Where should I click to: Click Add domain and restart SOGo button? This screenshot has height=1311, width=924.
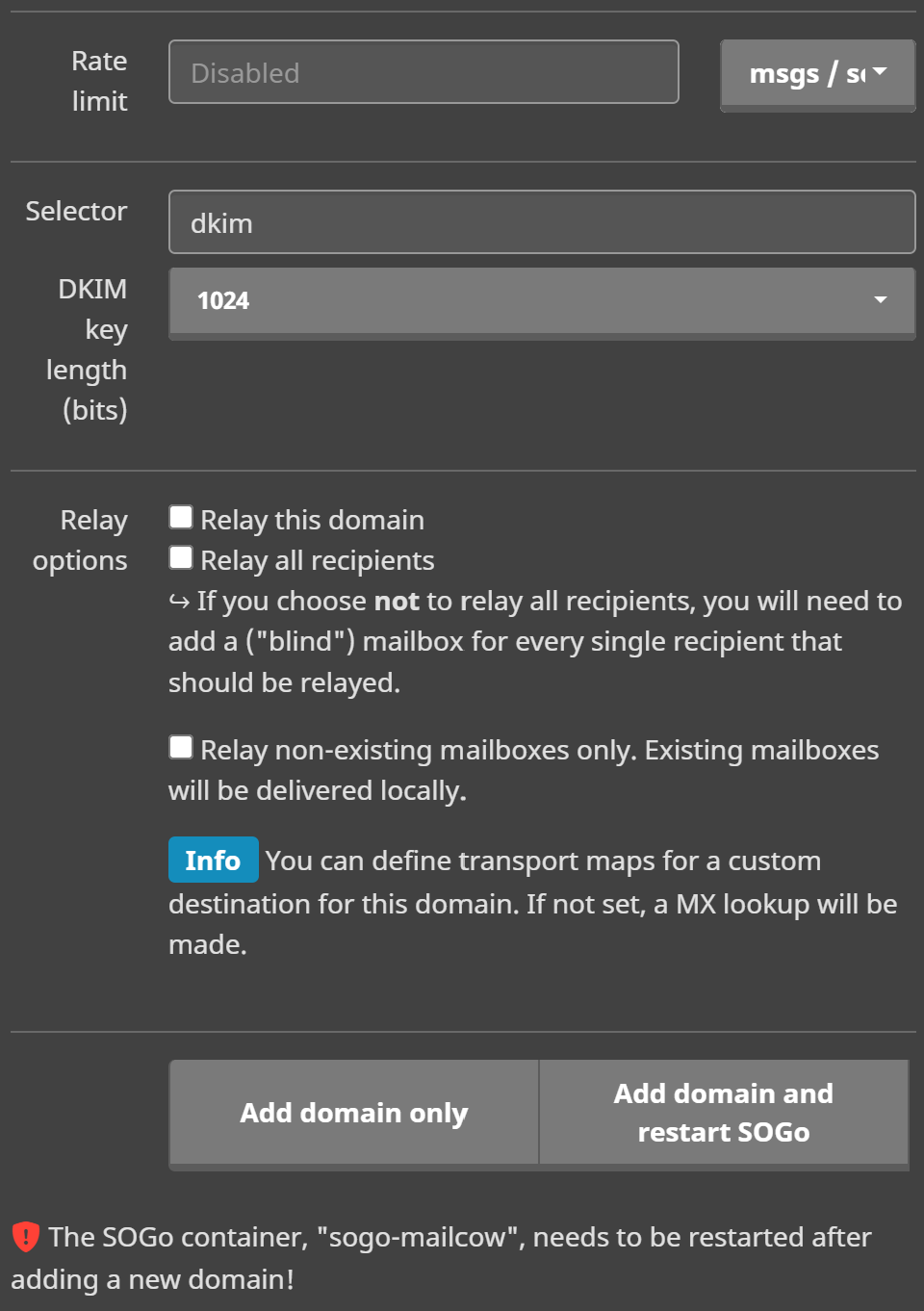[x=724, y=1114]
